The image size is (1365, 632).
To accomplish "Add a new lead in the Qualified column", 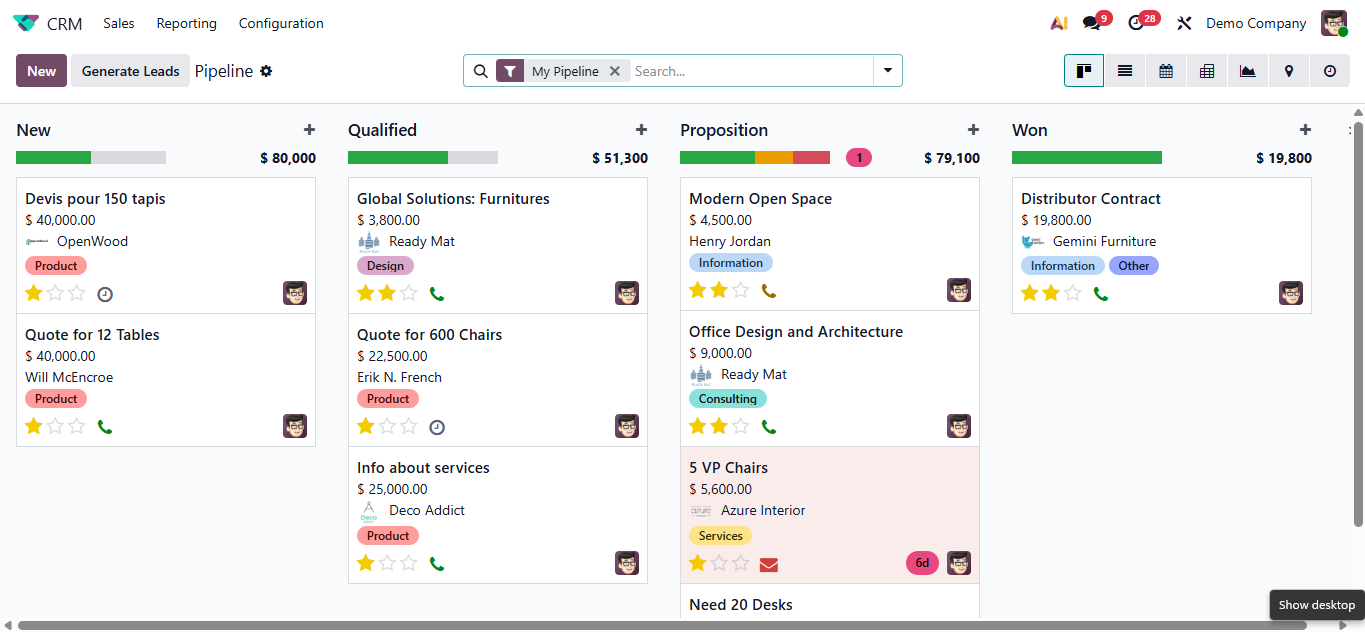I will 641,129.
